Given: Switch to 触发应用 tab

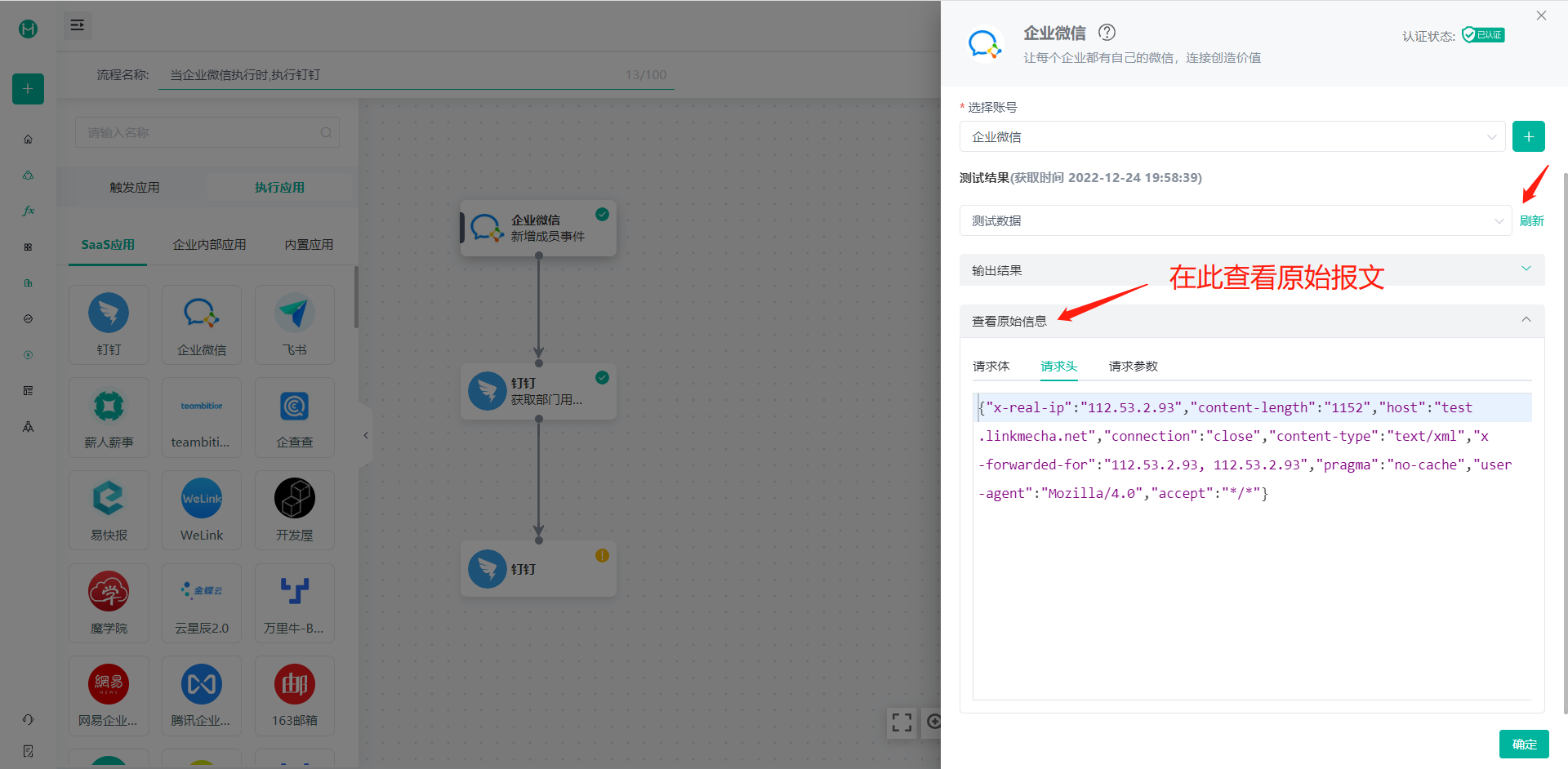Looking at the screenshot, I should click(135, 187).
